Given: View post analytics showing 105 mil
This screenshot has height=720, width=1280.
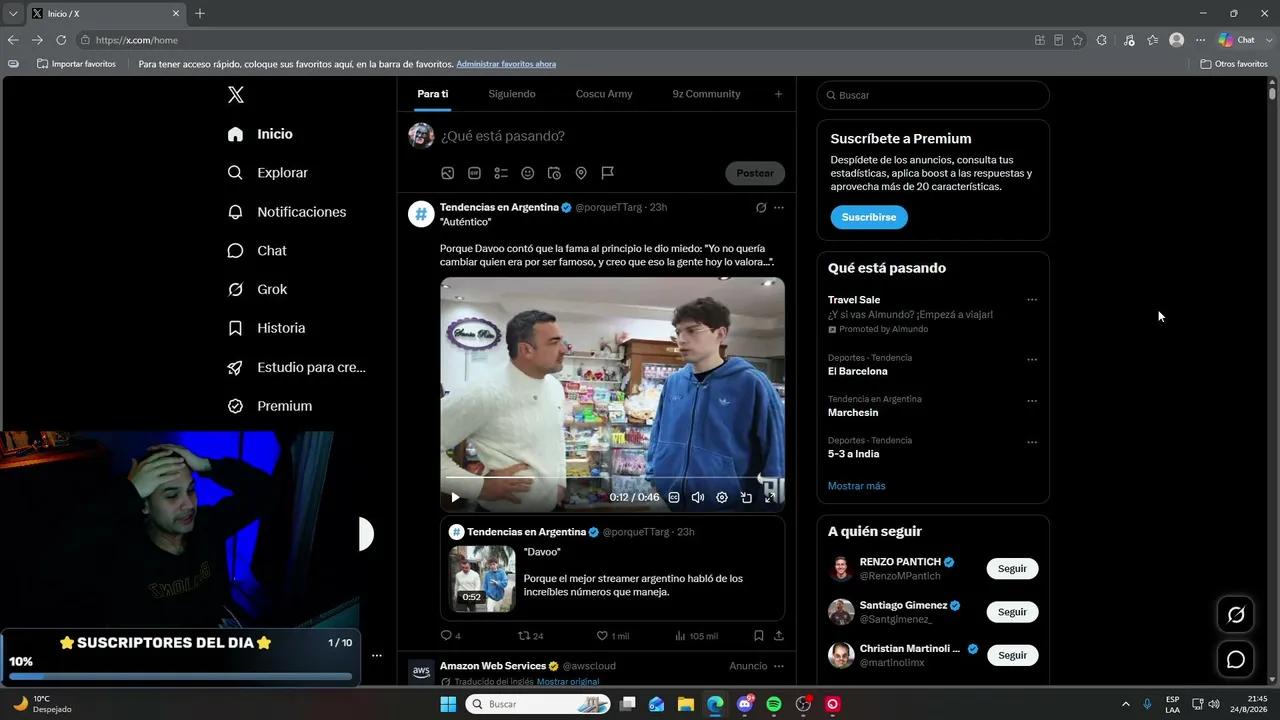Looking at the screenshot, I should 697,636.
